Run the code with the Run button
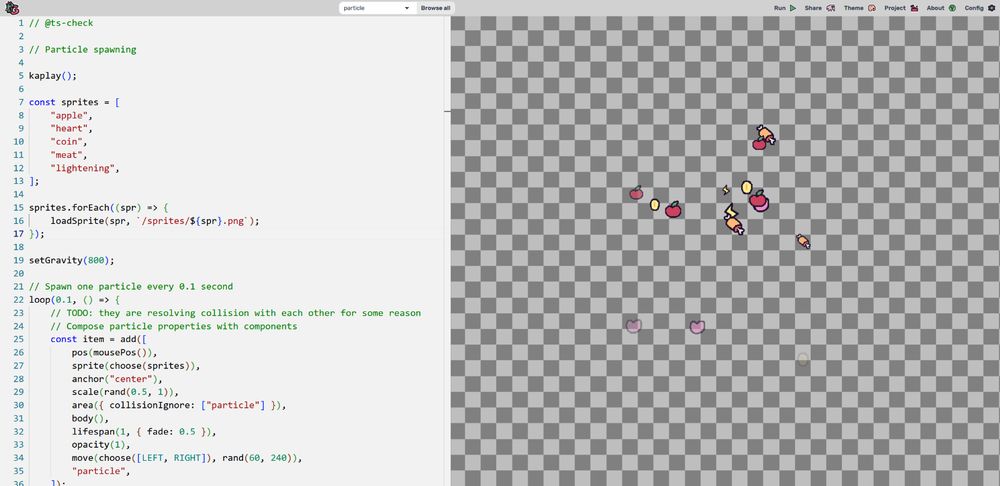The height and width of the screenshot is (486, 1000). click(785, 8)
